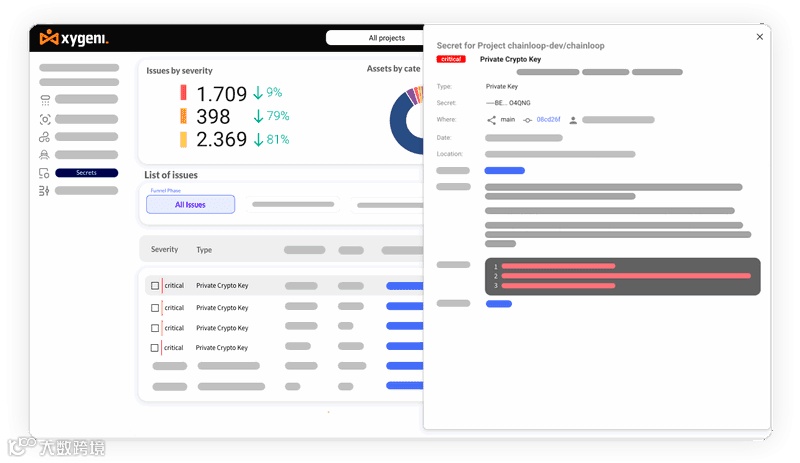Click the Issues by severity heading

coord(179,70)
